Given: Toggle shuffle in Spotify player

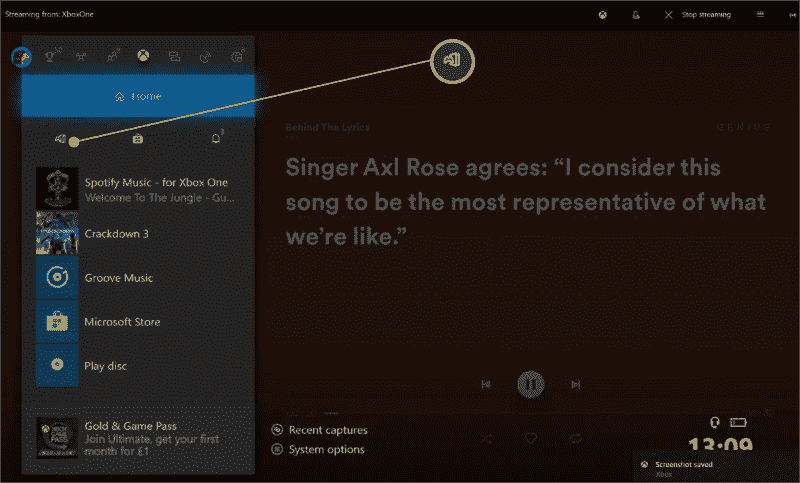Looking at the screenshot, I should (486, 439).
